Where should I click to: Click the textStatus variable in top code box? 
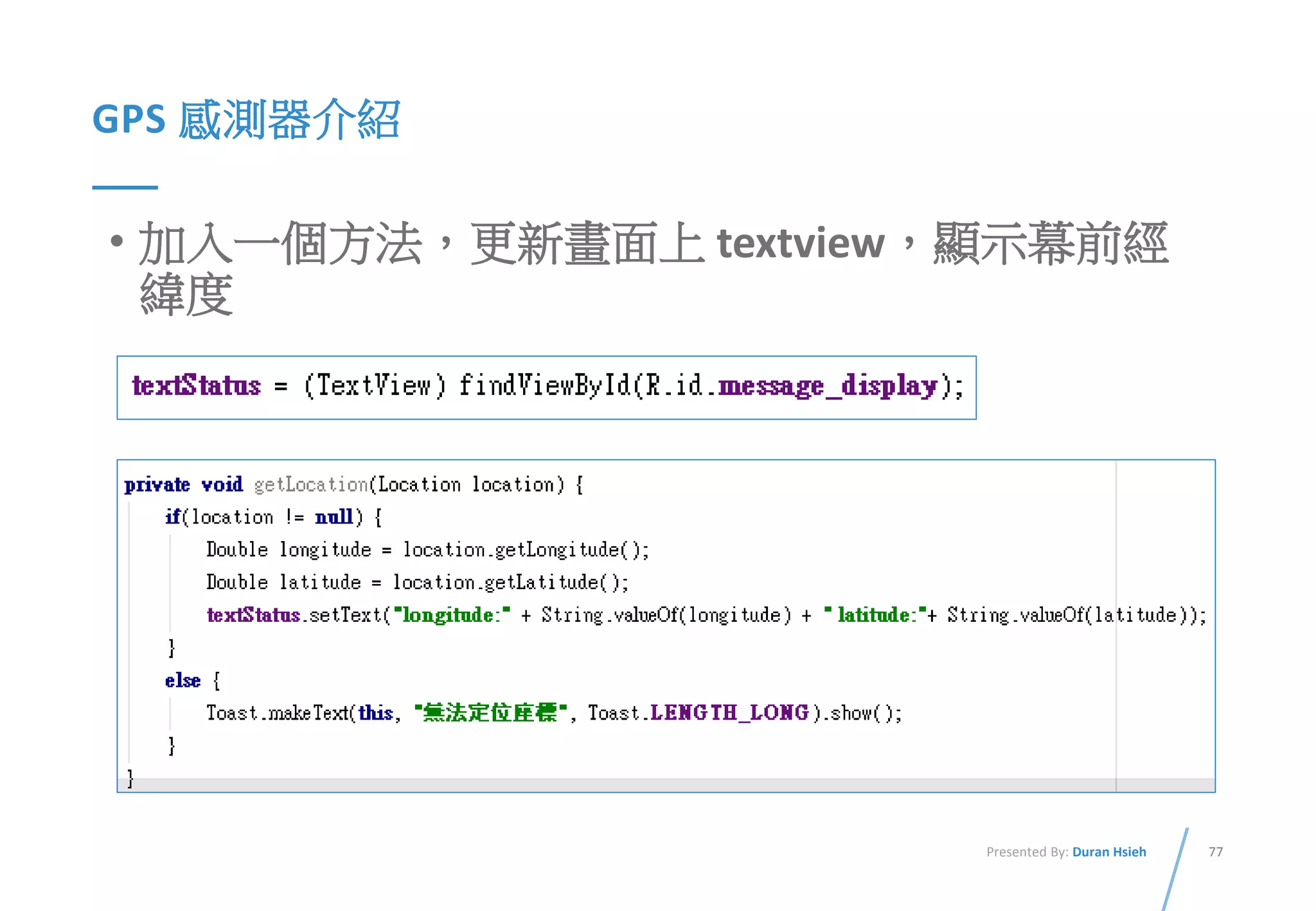[197, 385]
